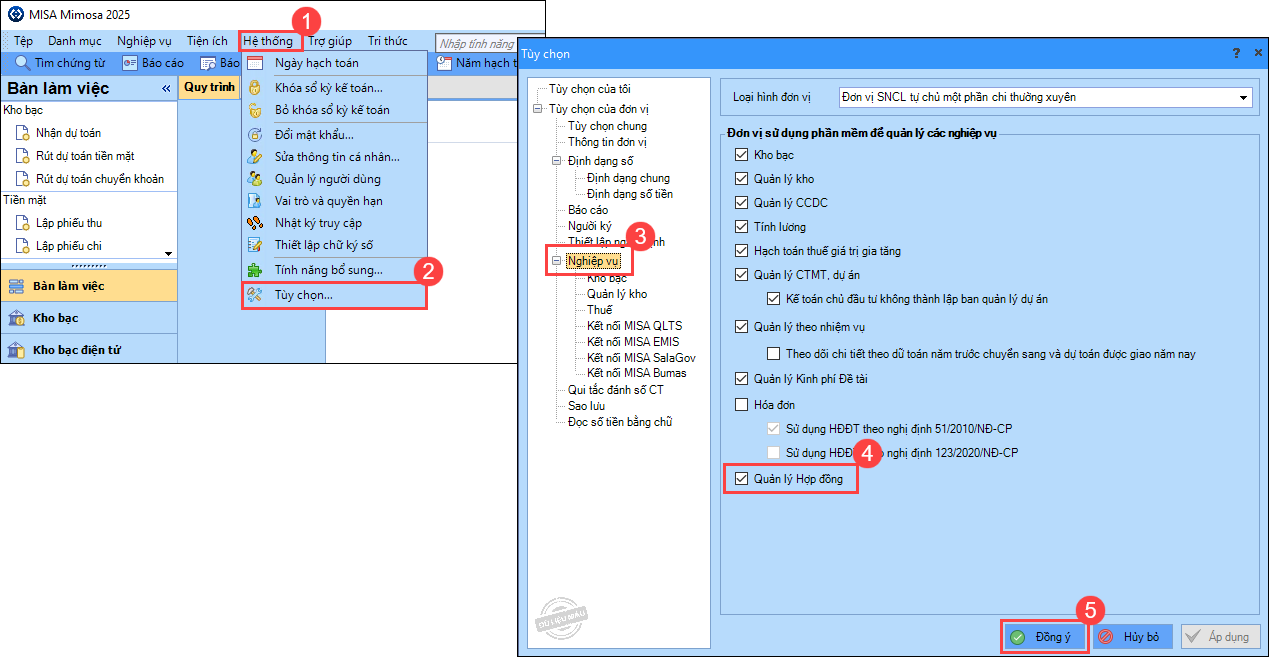Open Bàn làm việc navigation pane button
The image size is (1269, 657).
click(x=89, y=286)
